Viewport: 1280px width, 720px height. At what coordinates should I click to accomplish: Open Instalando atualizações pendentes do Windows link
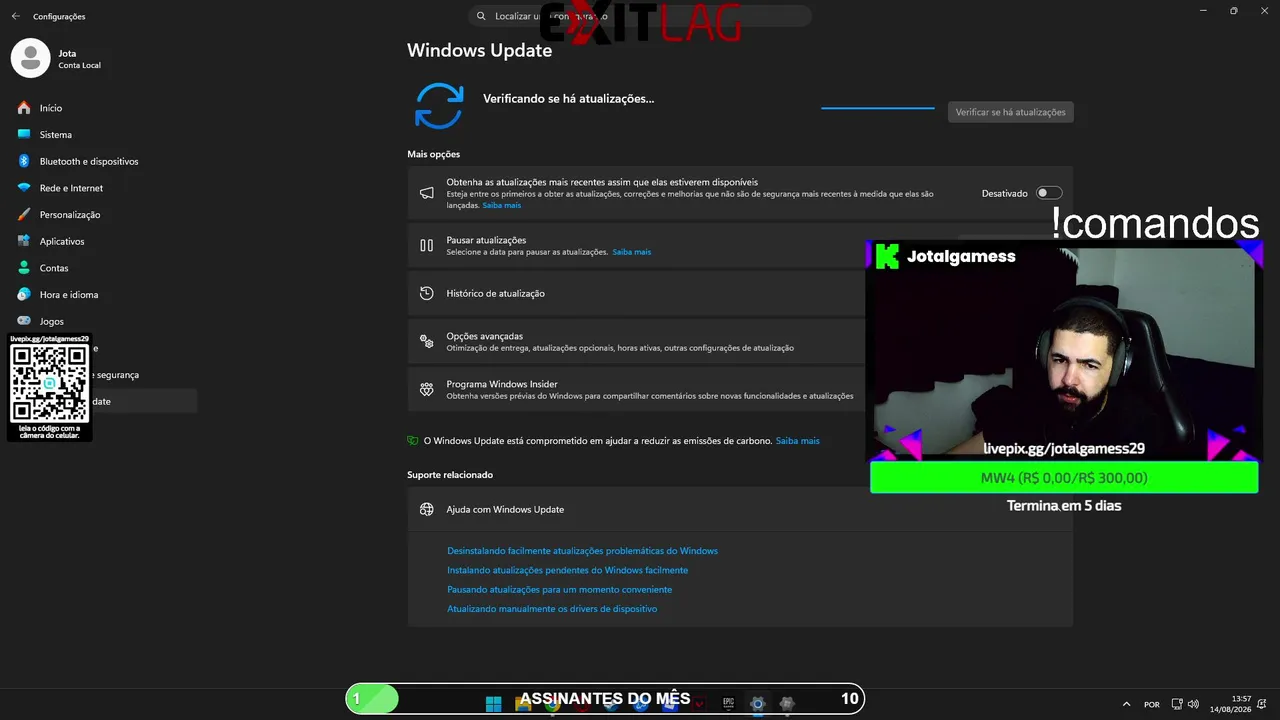pos(567,570)
